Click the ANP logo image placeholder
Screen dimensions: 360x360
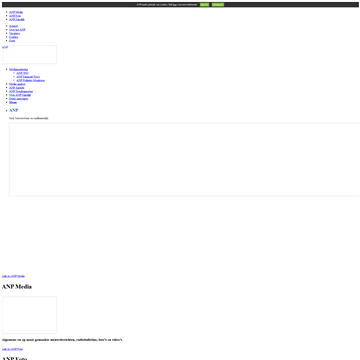pyautogui.click(x=29, y=54)
